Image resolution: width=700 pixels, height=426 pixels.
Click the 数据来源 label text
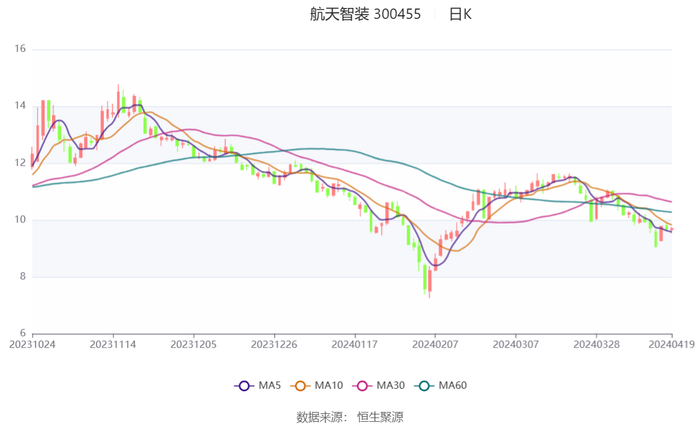319,416
